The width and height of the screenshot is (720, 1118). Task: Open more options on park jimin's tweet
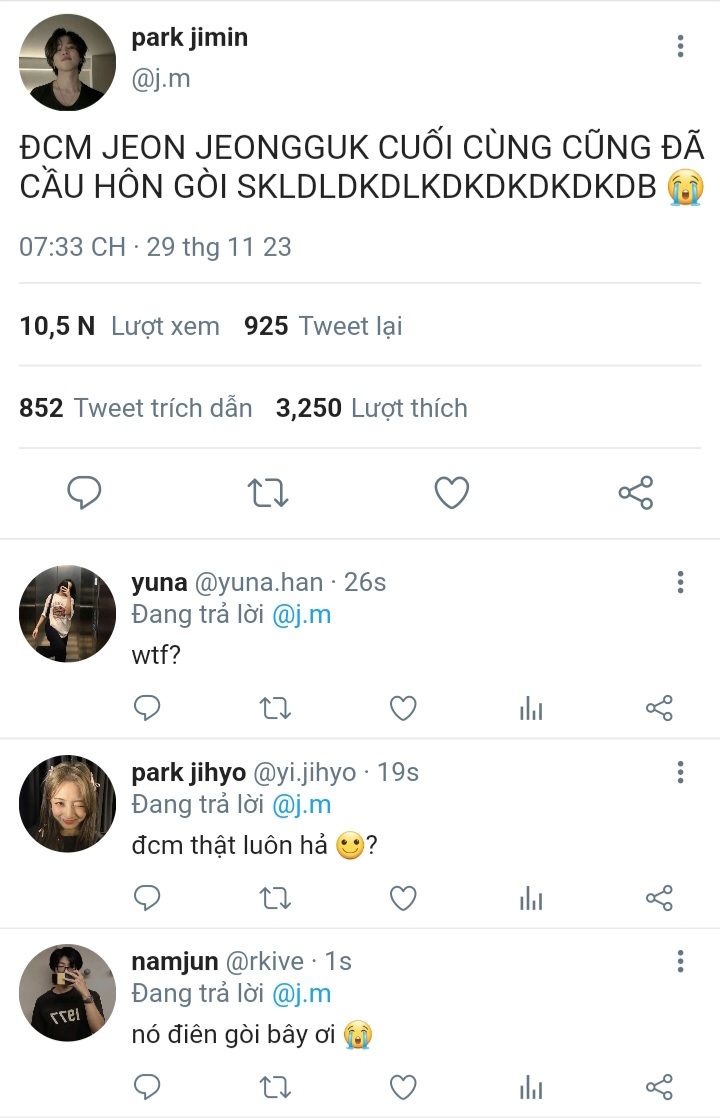[x=680, y=46]
